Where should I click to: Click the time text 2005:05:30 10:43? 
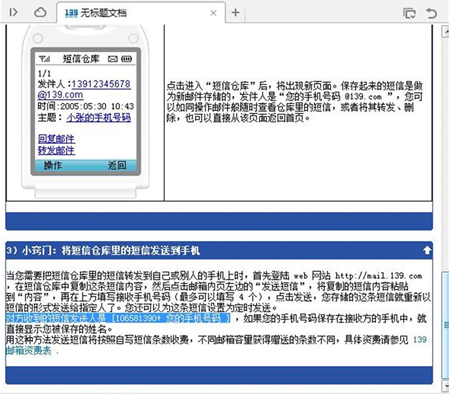point(97,106)
